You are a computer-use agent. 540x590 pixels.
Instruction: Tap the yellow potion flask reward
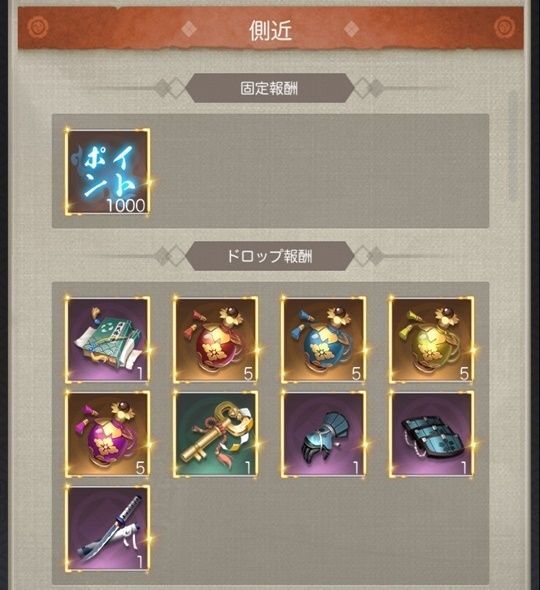(432, 339)
